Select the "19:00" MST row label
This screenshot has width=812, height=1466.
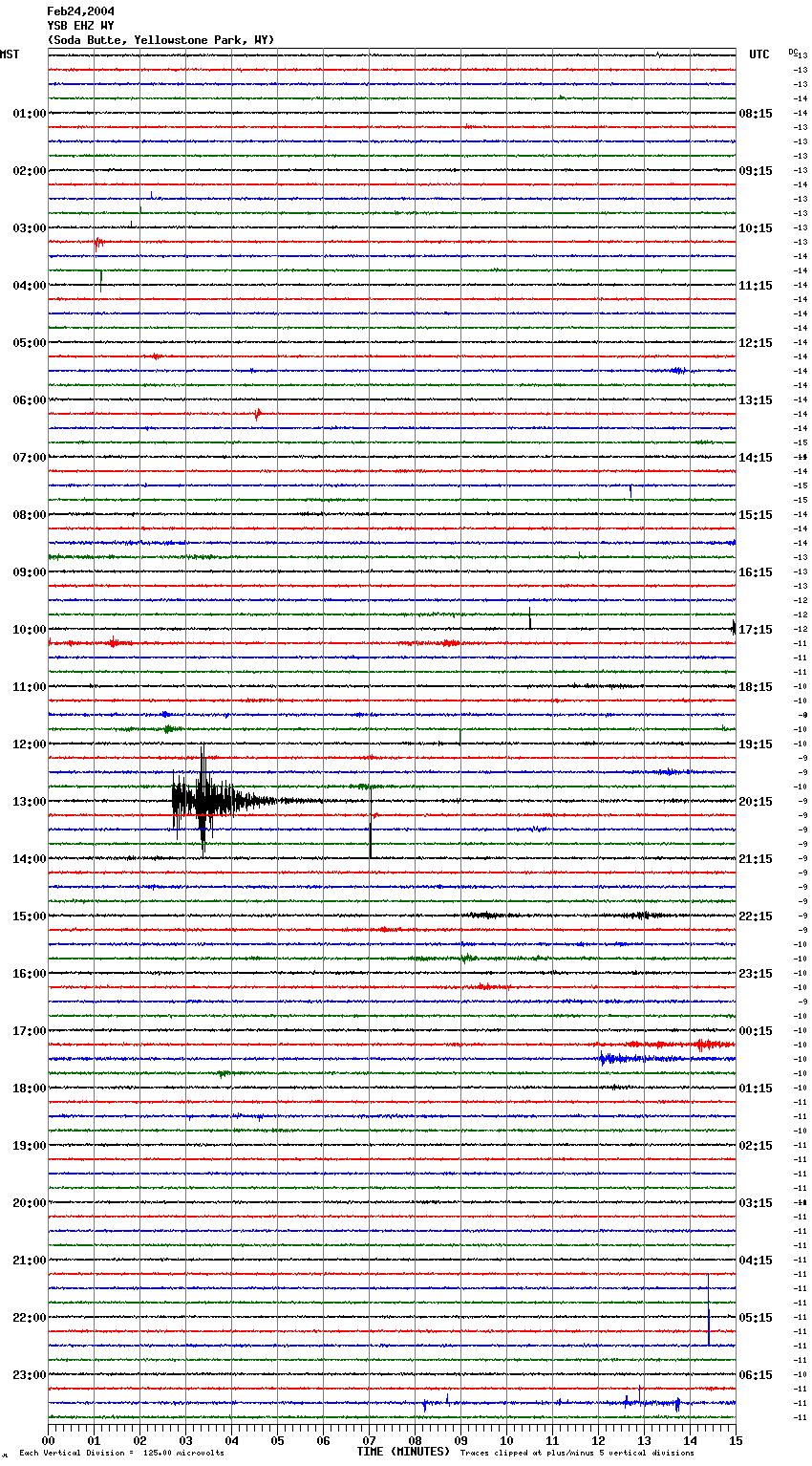pos(30,1146)
